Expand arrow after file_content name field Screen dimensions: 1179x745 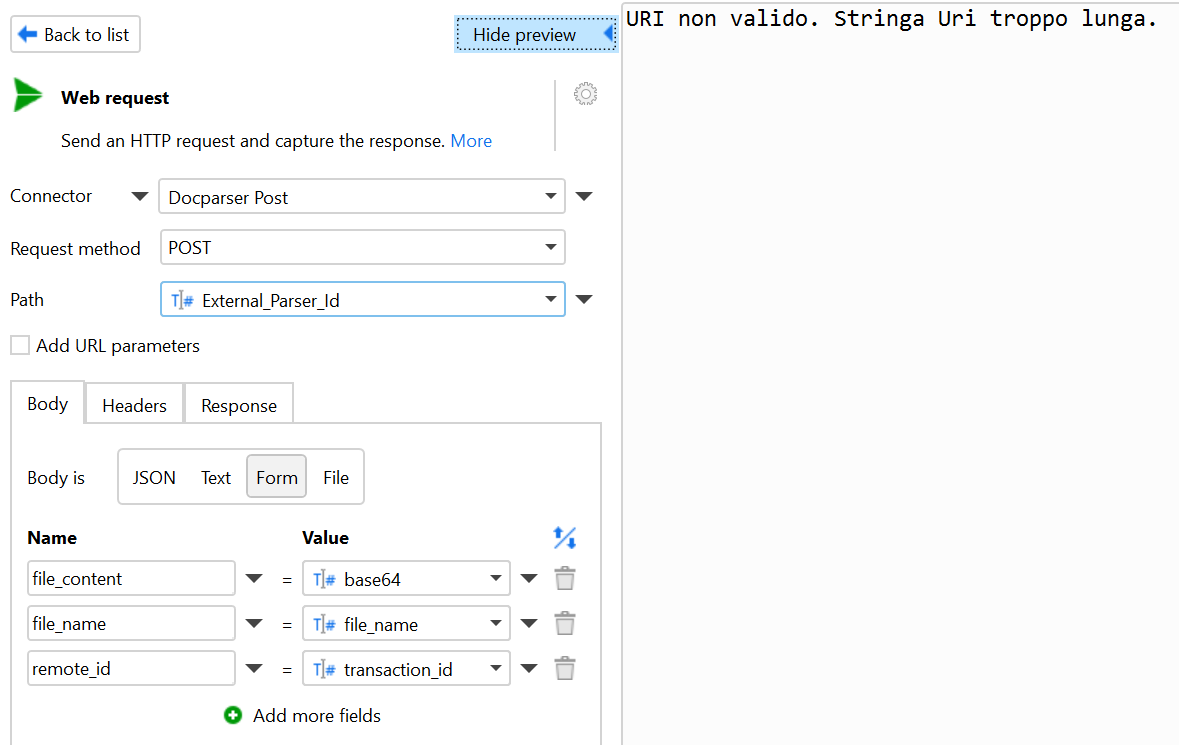pyautogui.click(x=254, y=578)
